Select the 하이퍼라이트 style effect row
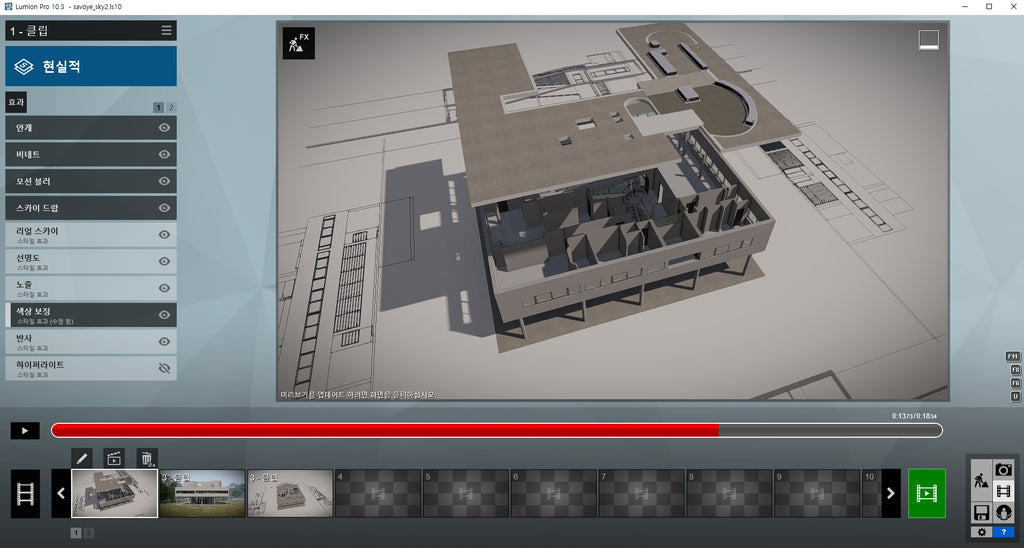 coord(91,368)
